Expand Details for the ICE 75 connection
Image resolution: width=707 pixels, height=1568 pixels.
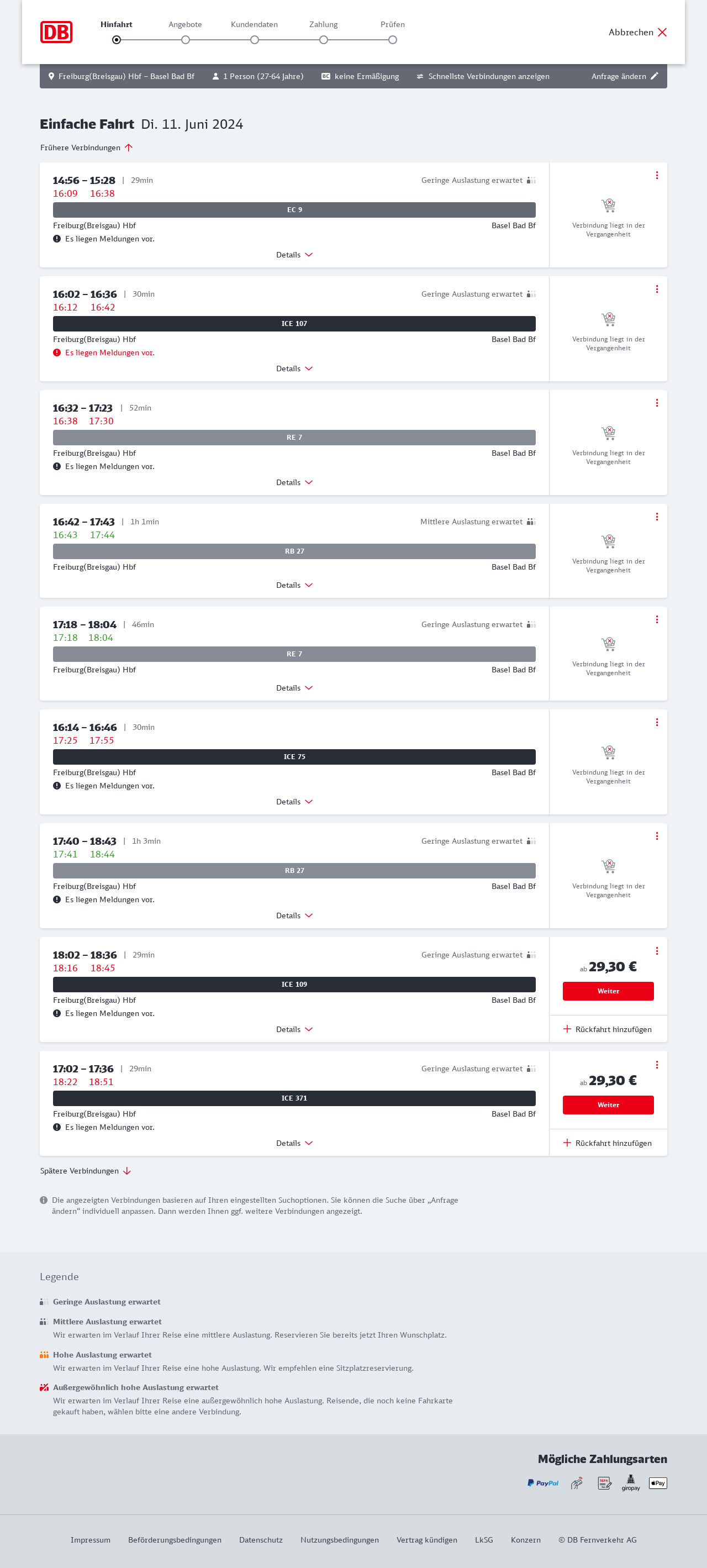point(294,802)
